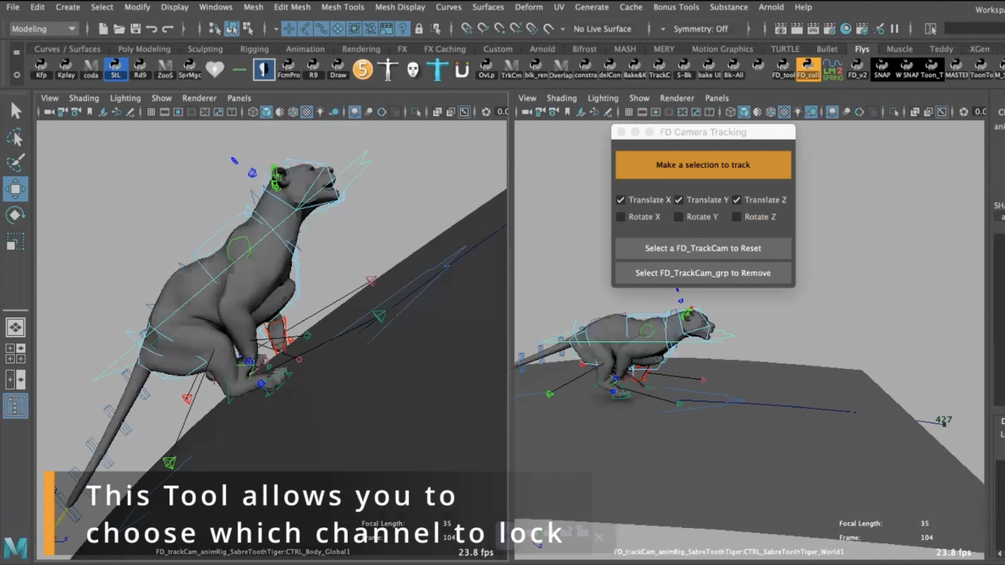Open left viewport Shading menu
This screenshot has height=565, width=1005.
pos(84,98)
